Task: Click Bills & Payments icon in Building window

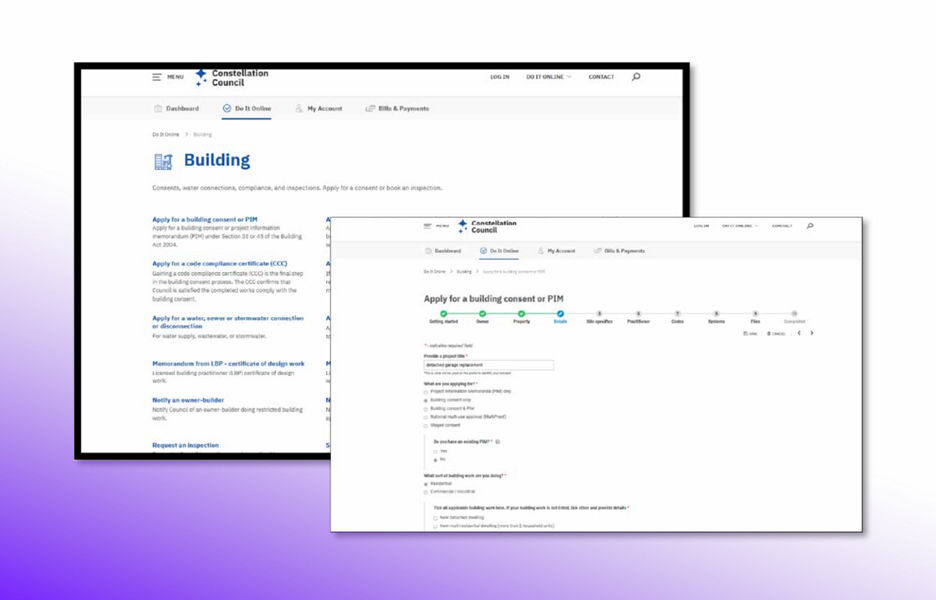Action: [x=370, y=109]
